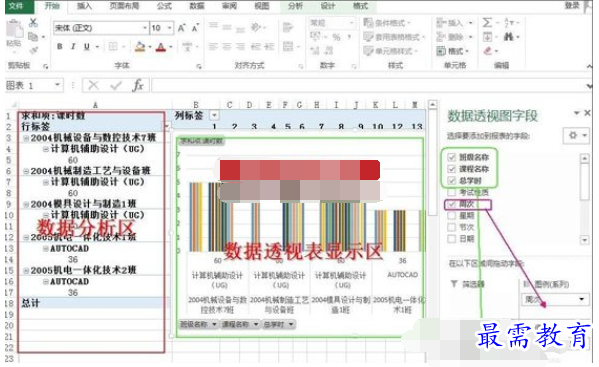The image size is (599, 367).
Task: Click the Wrap Text icon
Action: click(x=287, y=27)
